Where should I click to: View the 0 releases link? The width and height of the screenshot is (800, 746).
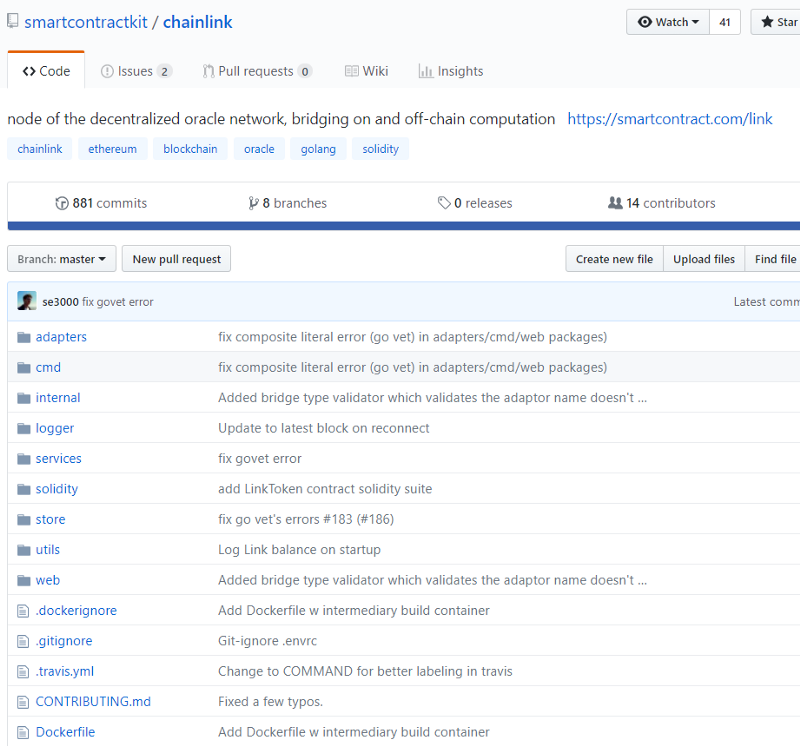[x=475, y=203]
